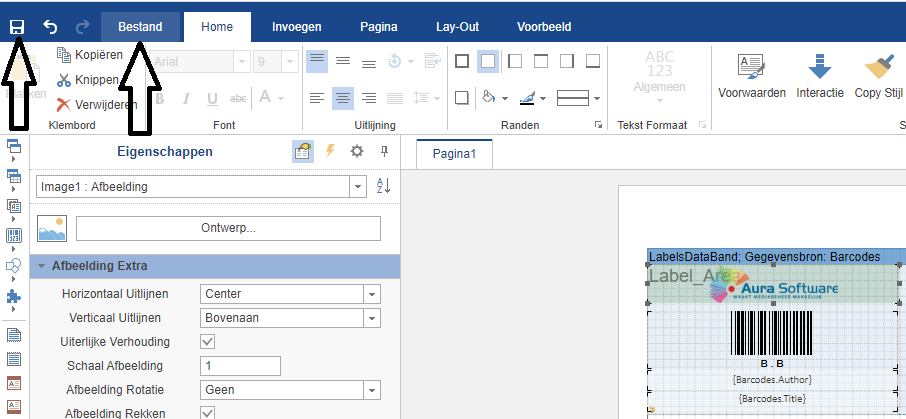Sort properties alphabetically with A-Z icon
Viewport: 906px width, 419px height.
pyautogui.click(x=383, y=186)
